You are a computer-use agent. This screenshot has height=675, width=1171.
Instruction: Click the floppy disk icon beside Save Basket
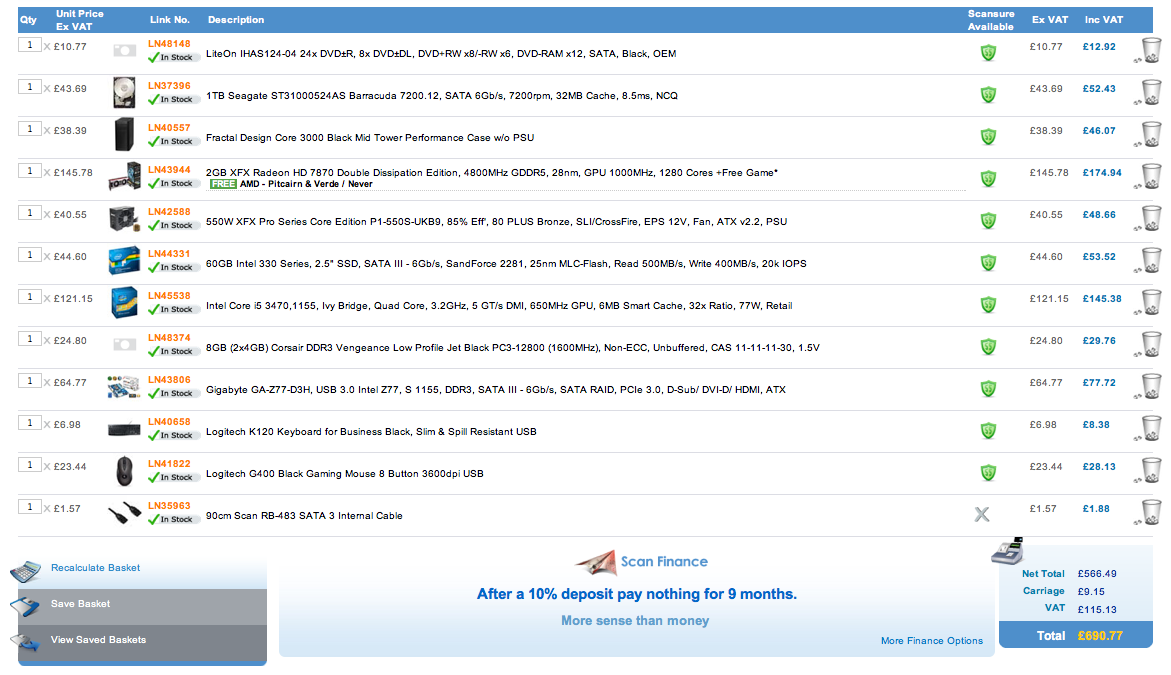tap(25, 606)
